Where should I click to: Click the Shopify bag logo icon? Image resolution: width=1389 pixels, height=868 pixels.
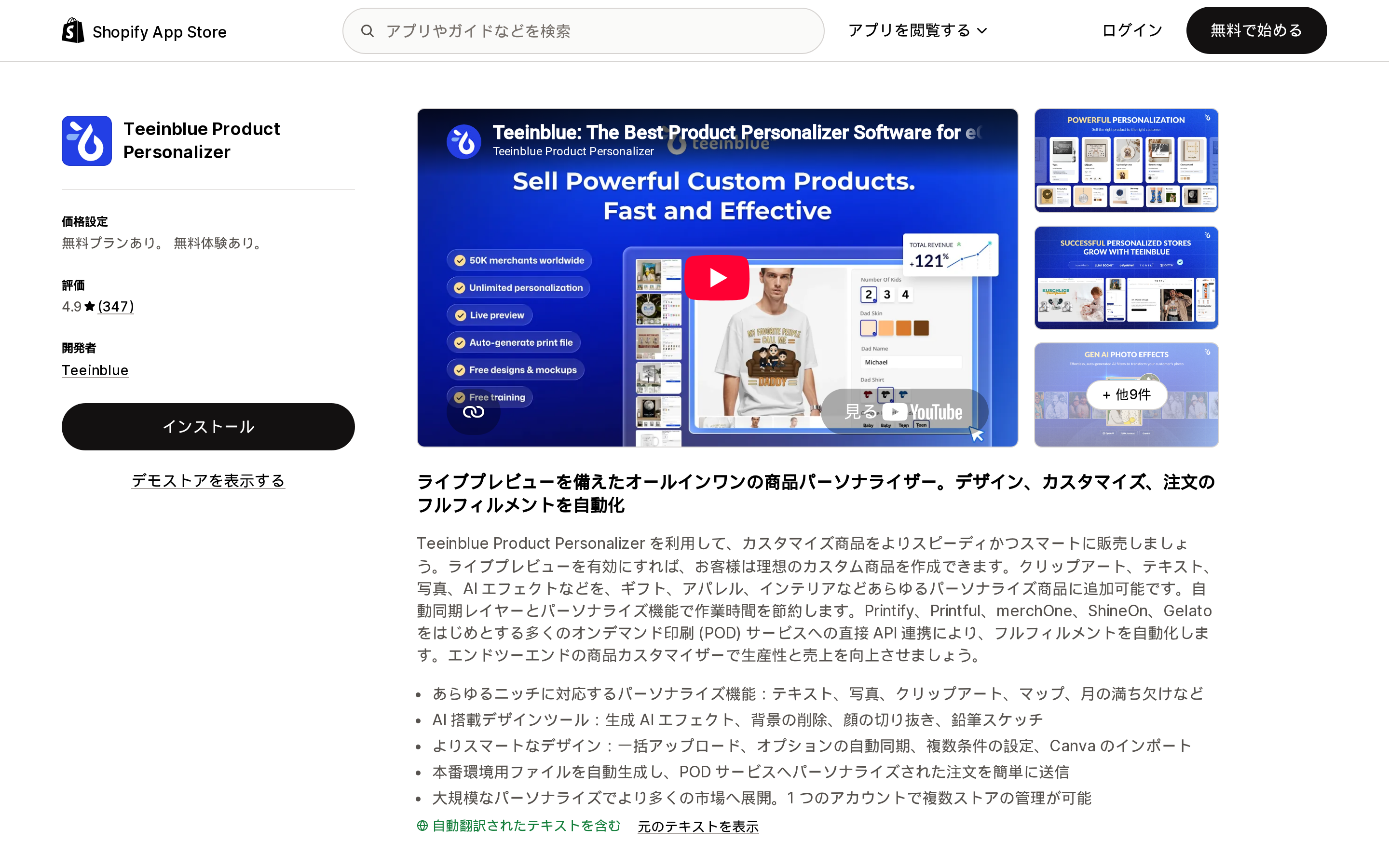[73, 30]
